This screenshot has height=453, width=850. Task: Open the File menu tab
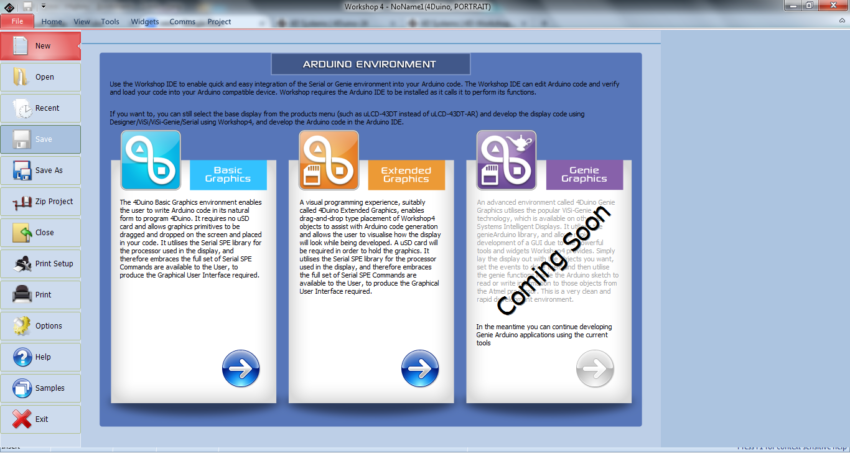coord(17,21)
